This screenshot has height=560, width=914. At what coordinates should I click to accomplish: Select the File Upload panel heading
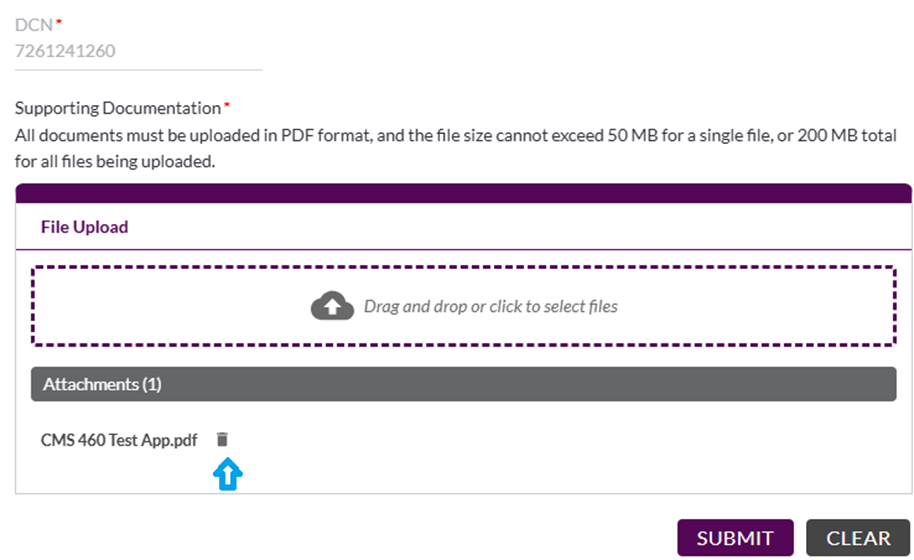(85, 227)
